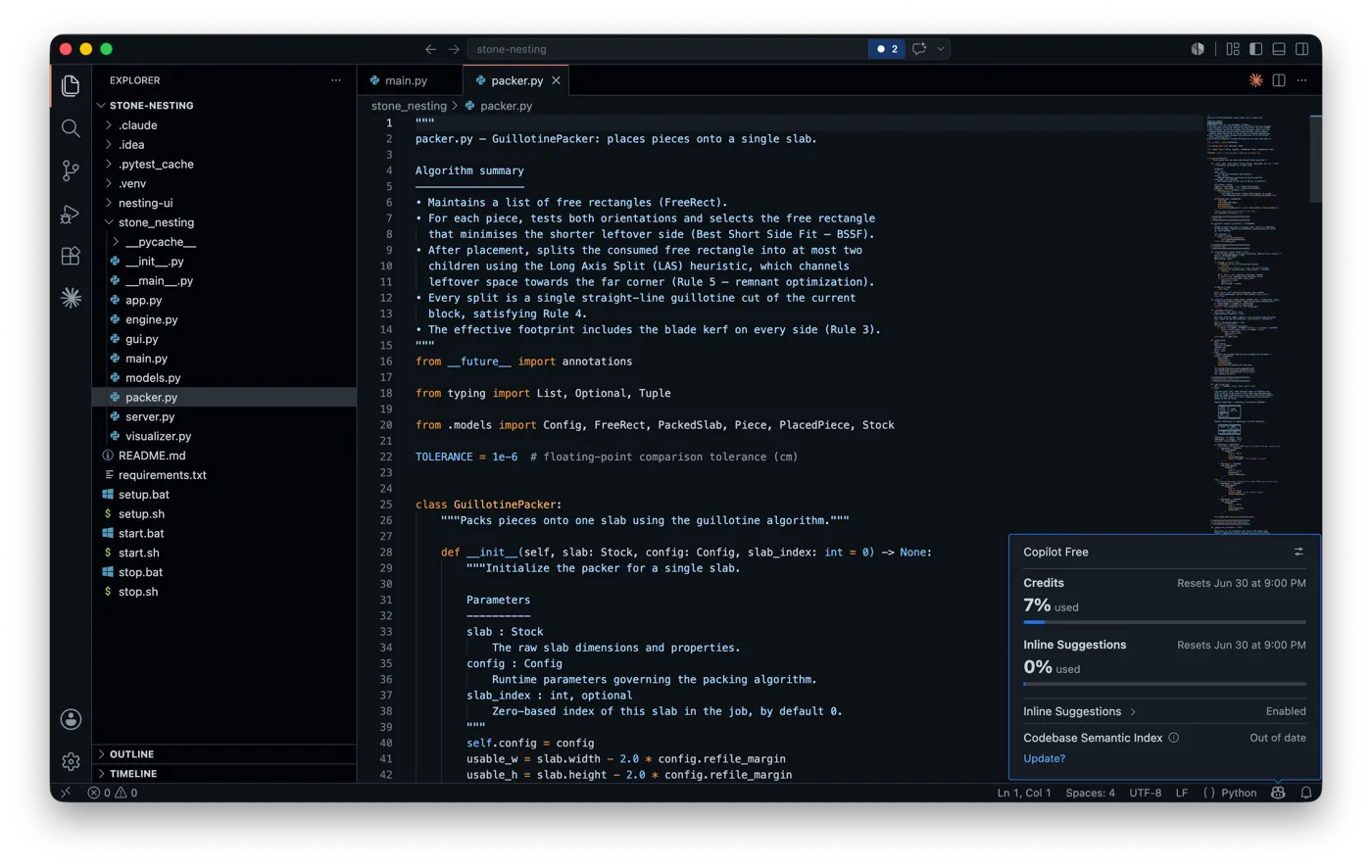
Task: Split the editor to the right
Action: click(1279, 80)
